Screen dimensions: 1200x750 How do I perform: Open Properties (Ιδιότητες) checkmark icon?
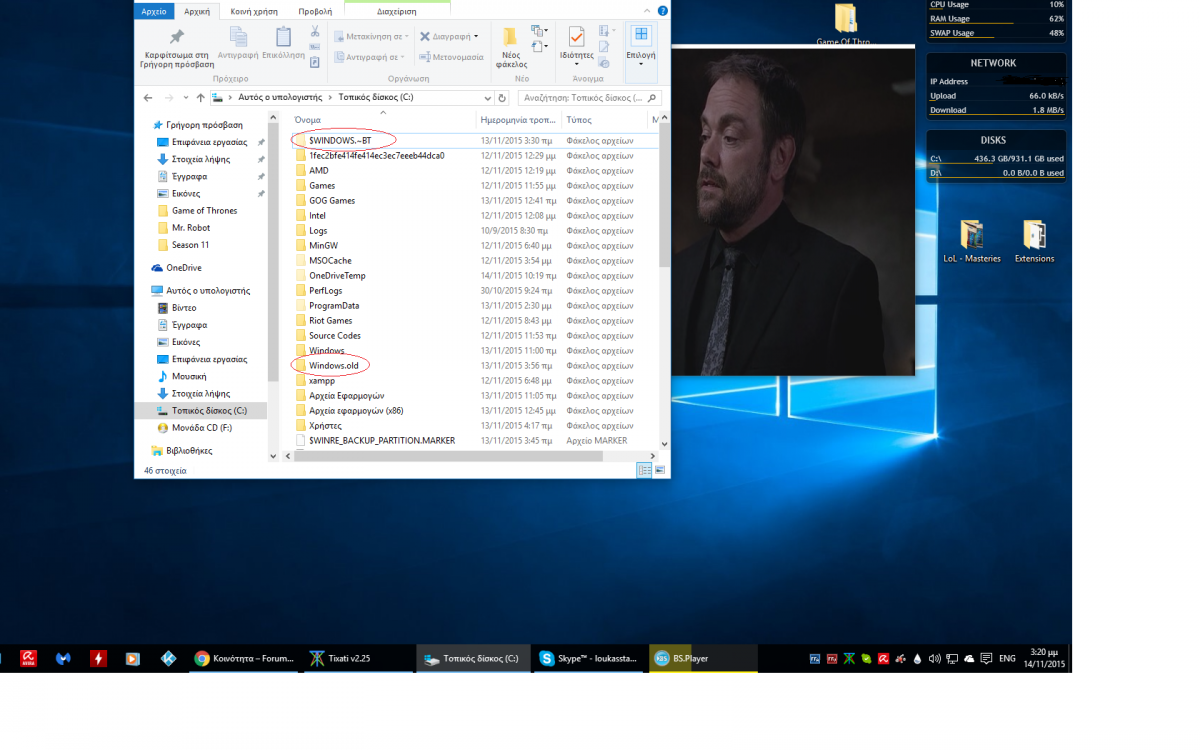click(x=576, y=37)
